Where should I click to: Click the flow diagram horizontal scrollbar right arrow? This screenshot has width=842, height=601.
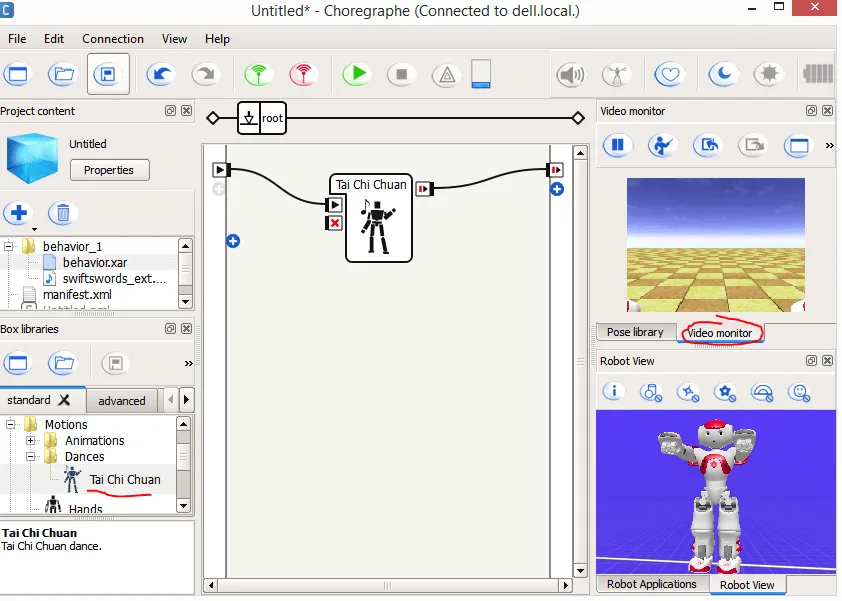coord(565,585)
